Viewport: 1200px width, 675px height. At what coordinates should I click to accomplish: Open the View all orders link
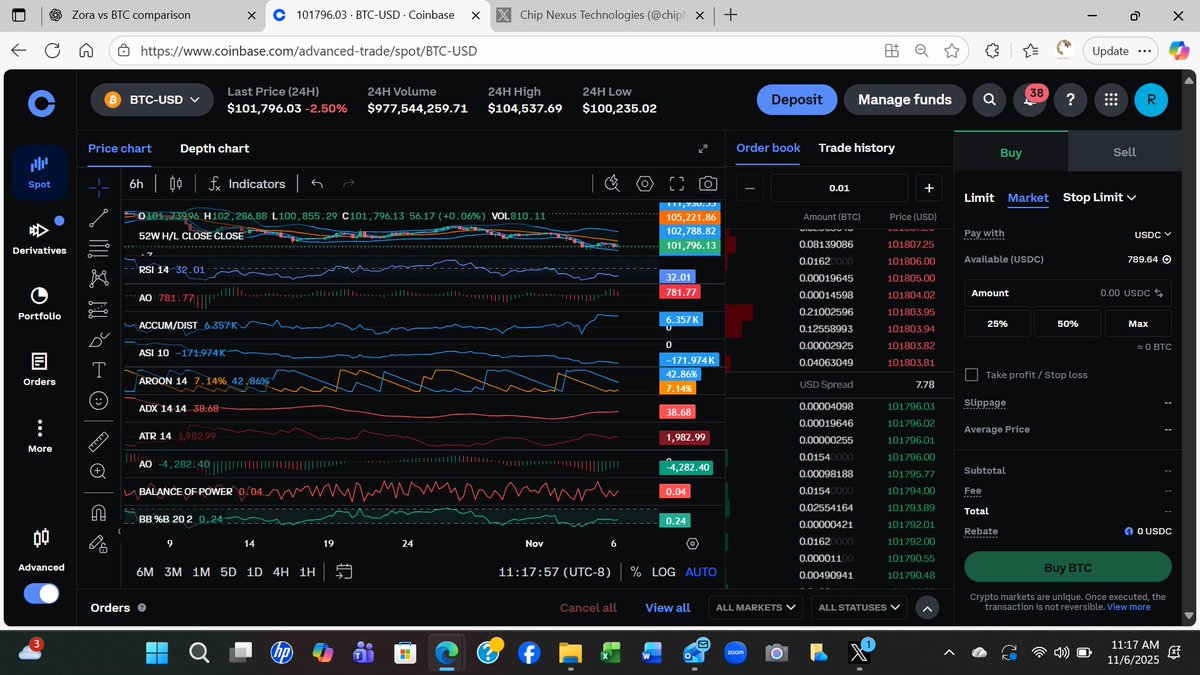point(668,608)
